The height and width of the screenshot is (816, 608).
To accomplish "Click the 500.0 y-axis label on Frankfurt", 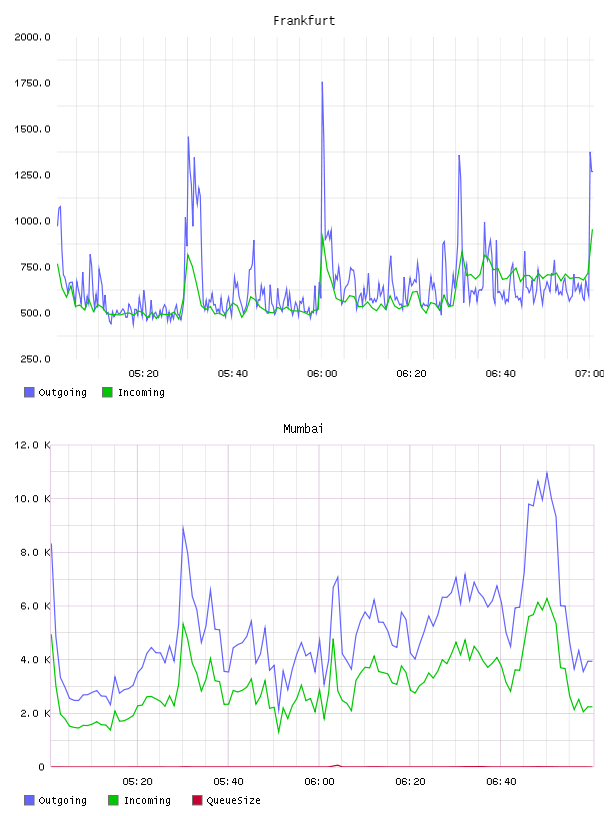I will click(35, 313).
